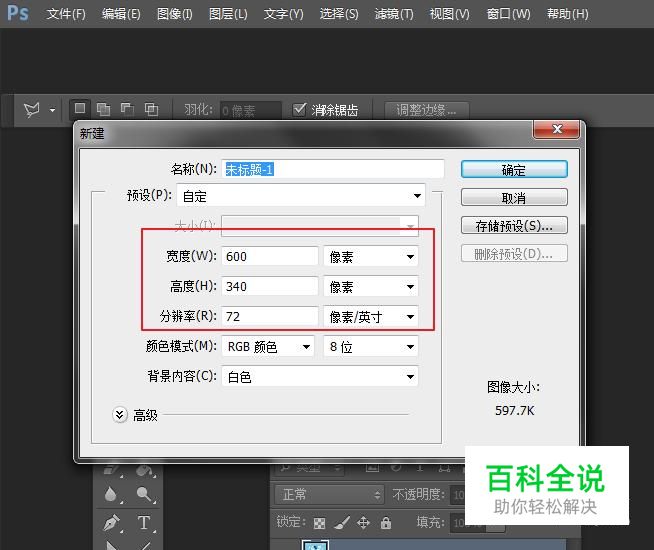Click lock all padlock icon
This screenshot has width=654, height=550.
tap(386, 522)
